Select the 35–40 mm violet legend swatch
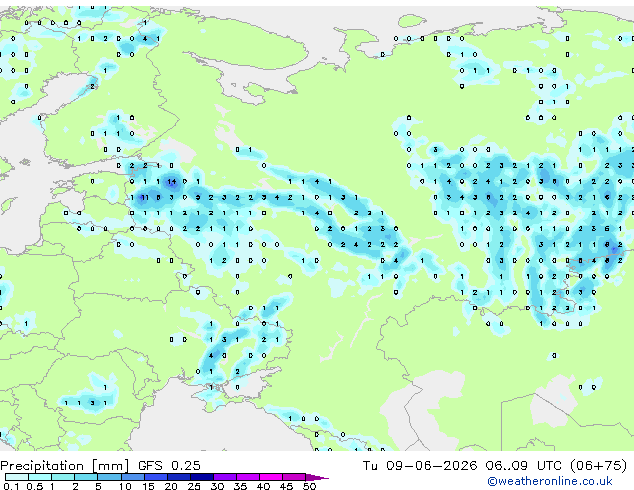The image size is (634, 490). (248, 477)
